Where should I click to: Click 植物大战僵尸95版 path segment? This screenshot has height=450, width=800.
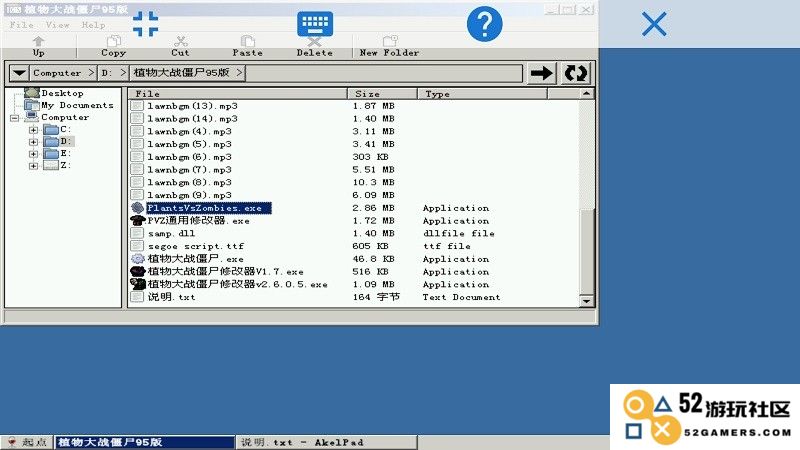(x=182, y=73)
